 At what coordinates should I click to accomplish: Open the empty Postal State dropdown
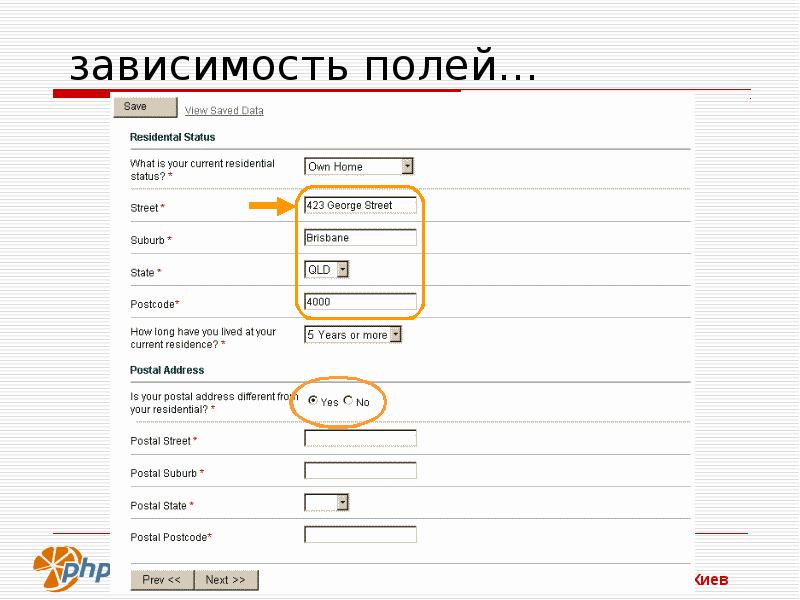[x=327, y=503]
